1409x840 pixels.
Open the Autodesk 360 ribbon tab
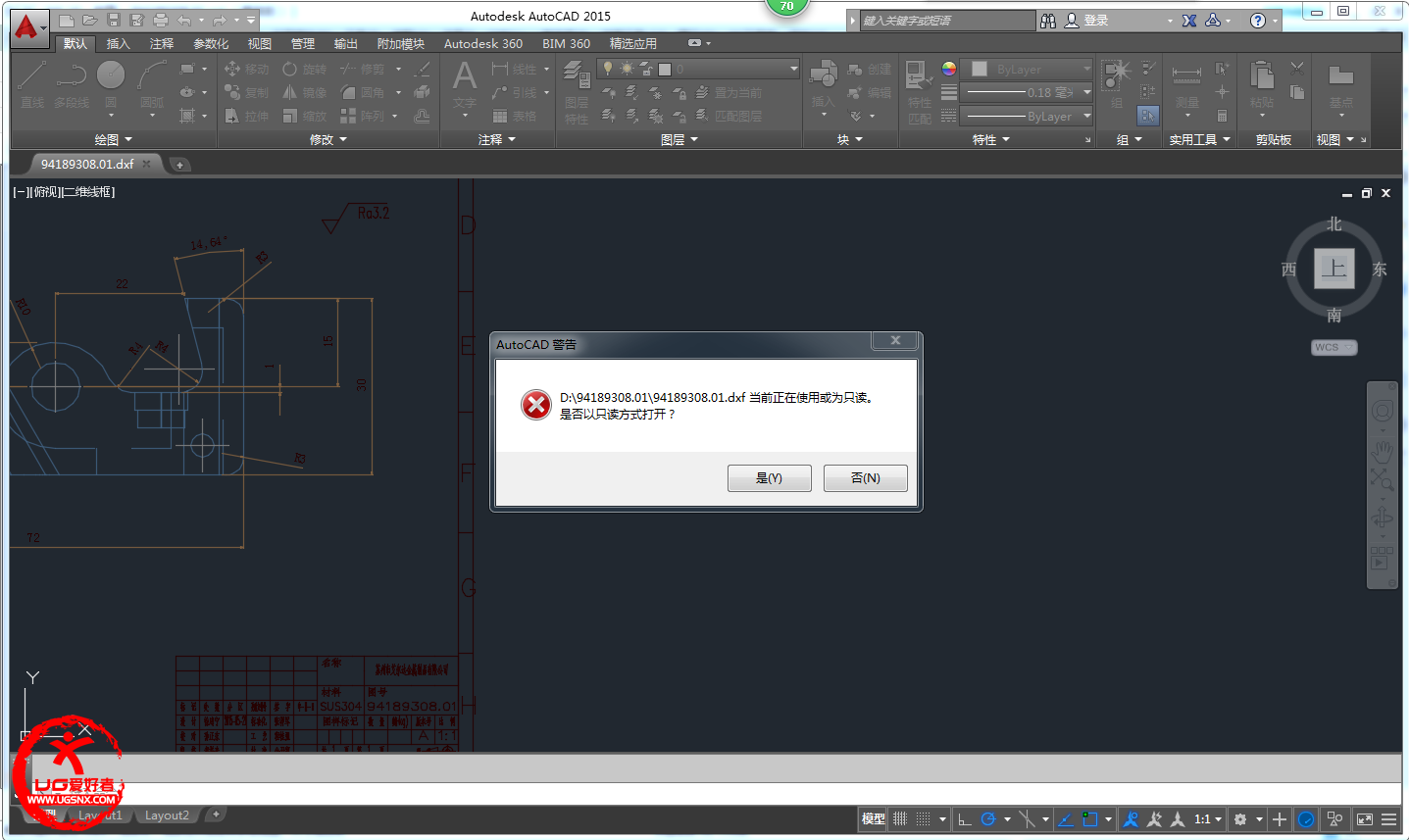point(483,43)
